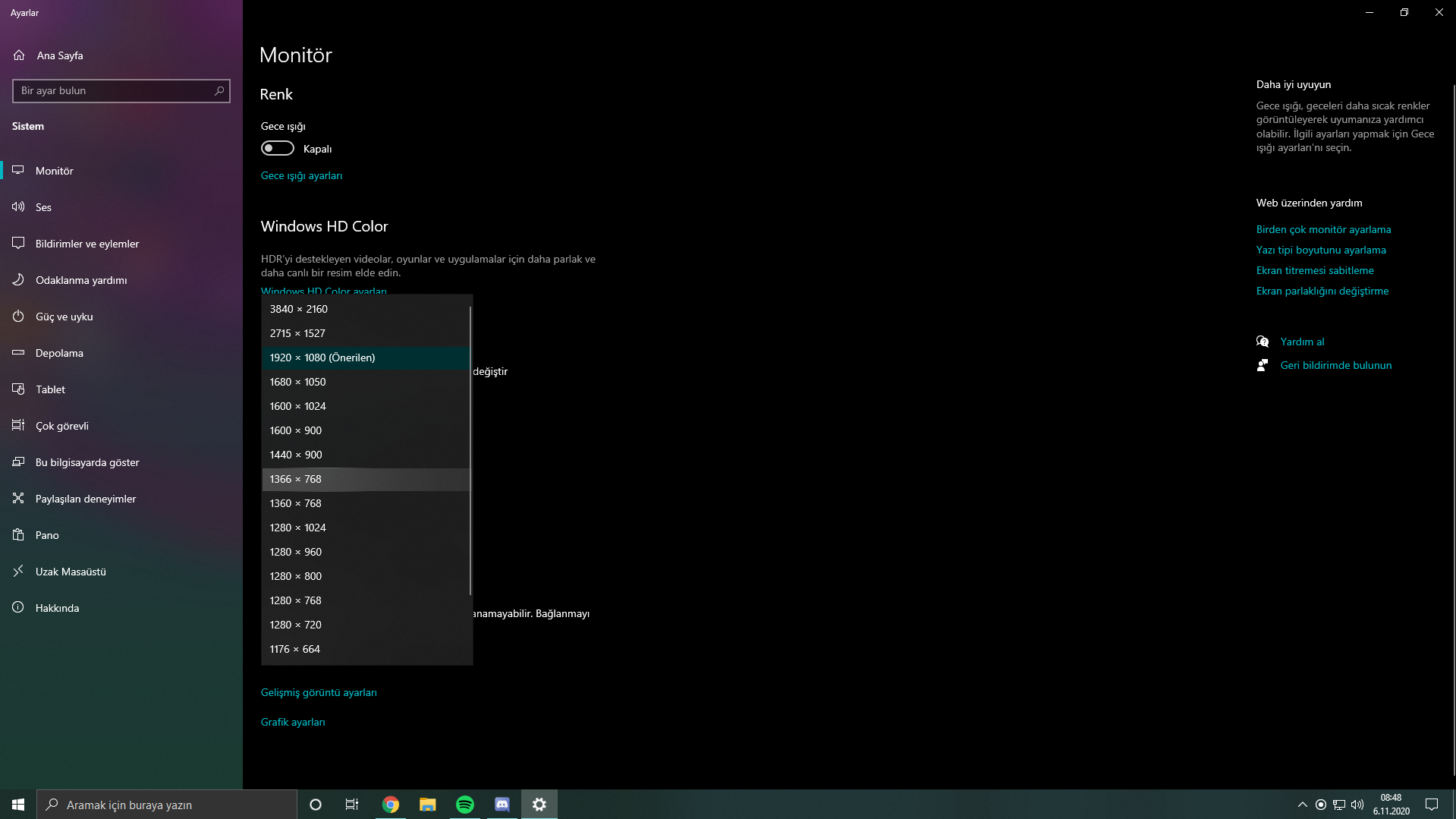This screenshot has height=819, width=1456.
Task: Select 2715 × 1527 resolution
Action: (366, 333)
